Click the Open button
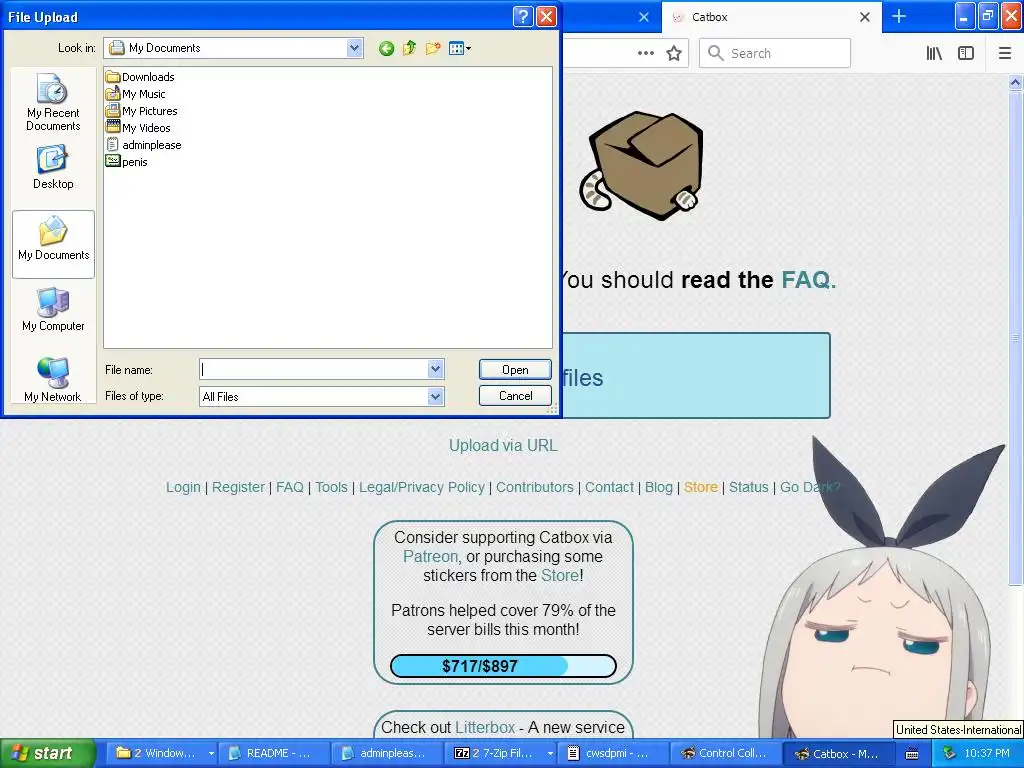This screenshot has width=1024, height=768. (515, 370)
